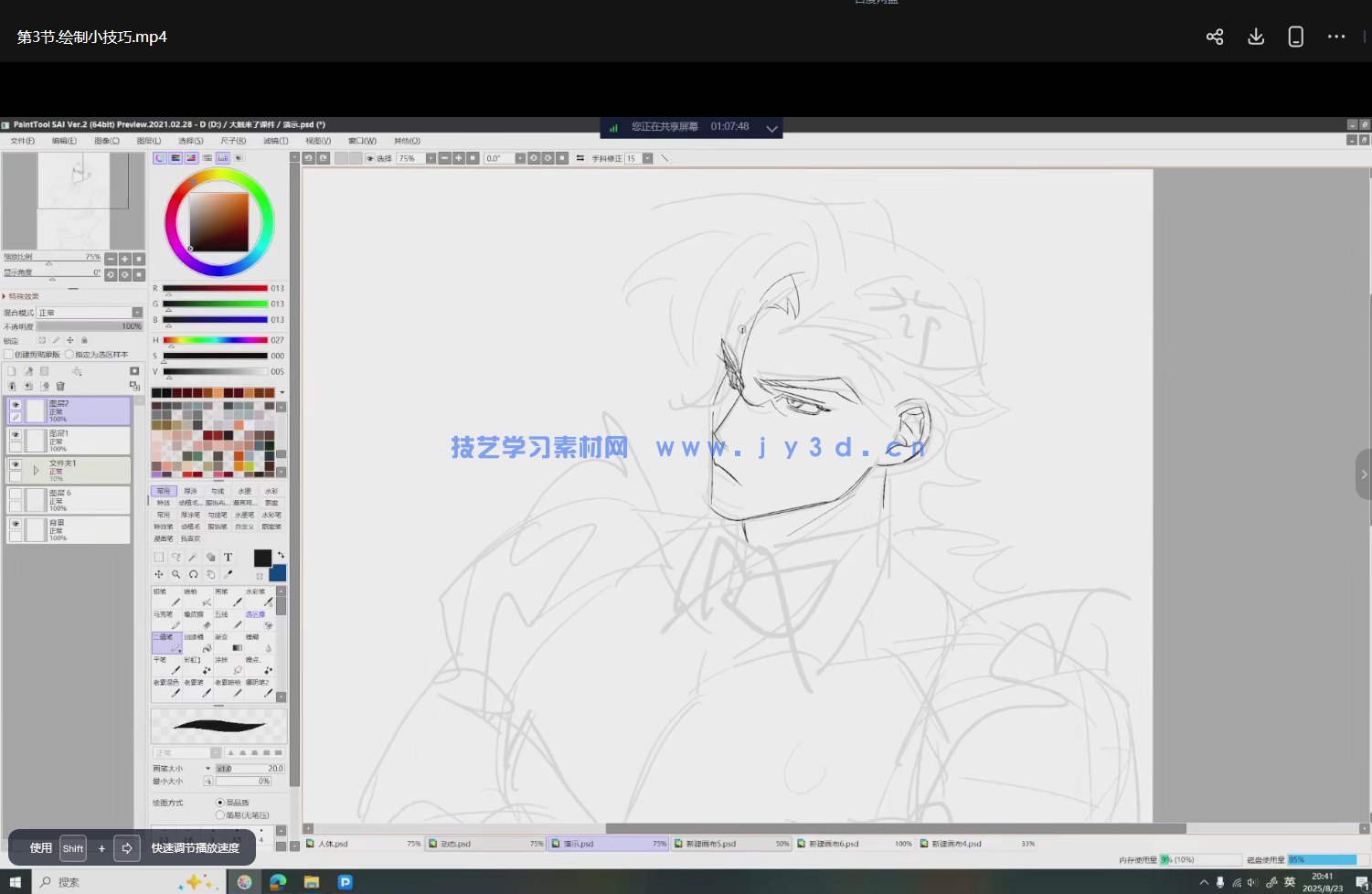Open the 手抖修正 stabilizer dropdown
The width and height of the screenshot is (1372, 894).
pyautogui.click(x=647, y=158)
